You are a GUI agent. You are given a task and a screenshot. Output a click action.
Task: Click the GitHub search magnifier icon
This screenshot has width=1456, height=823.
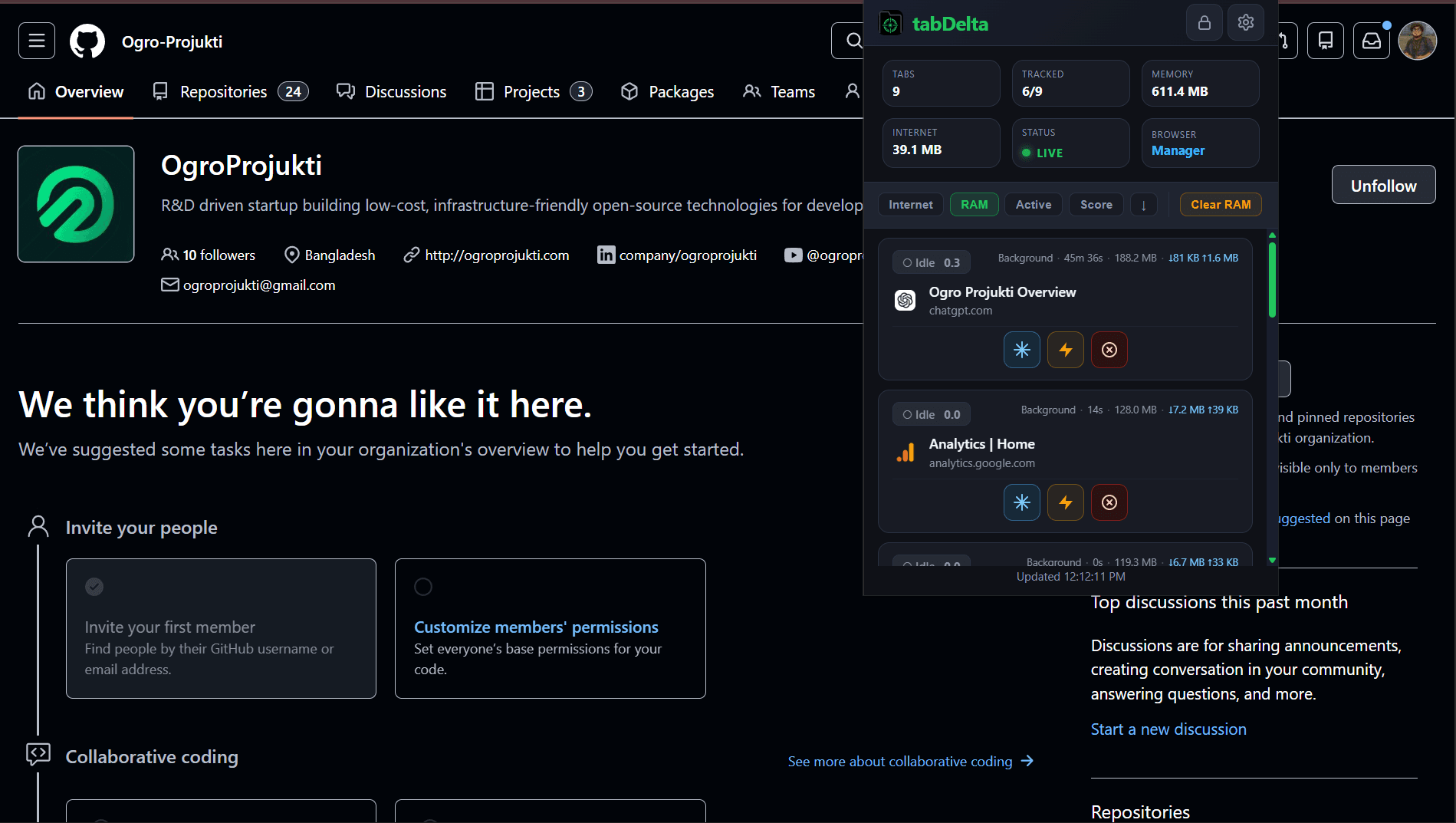coord(853,41)
